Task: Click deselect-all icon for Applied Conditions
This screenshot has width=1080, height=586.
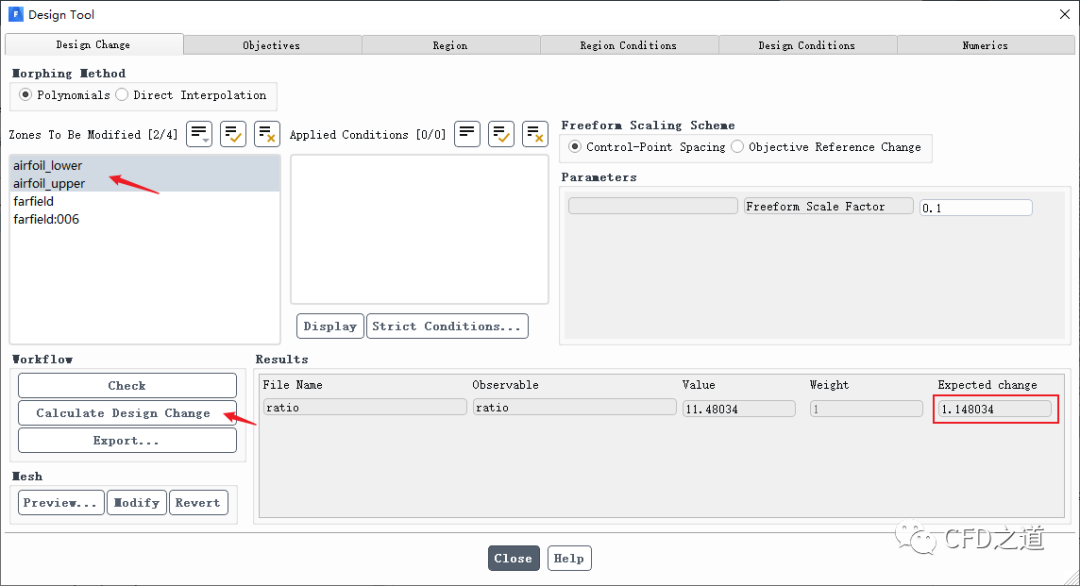Action: click(x=535, y=133)
